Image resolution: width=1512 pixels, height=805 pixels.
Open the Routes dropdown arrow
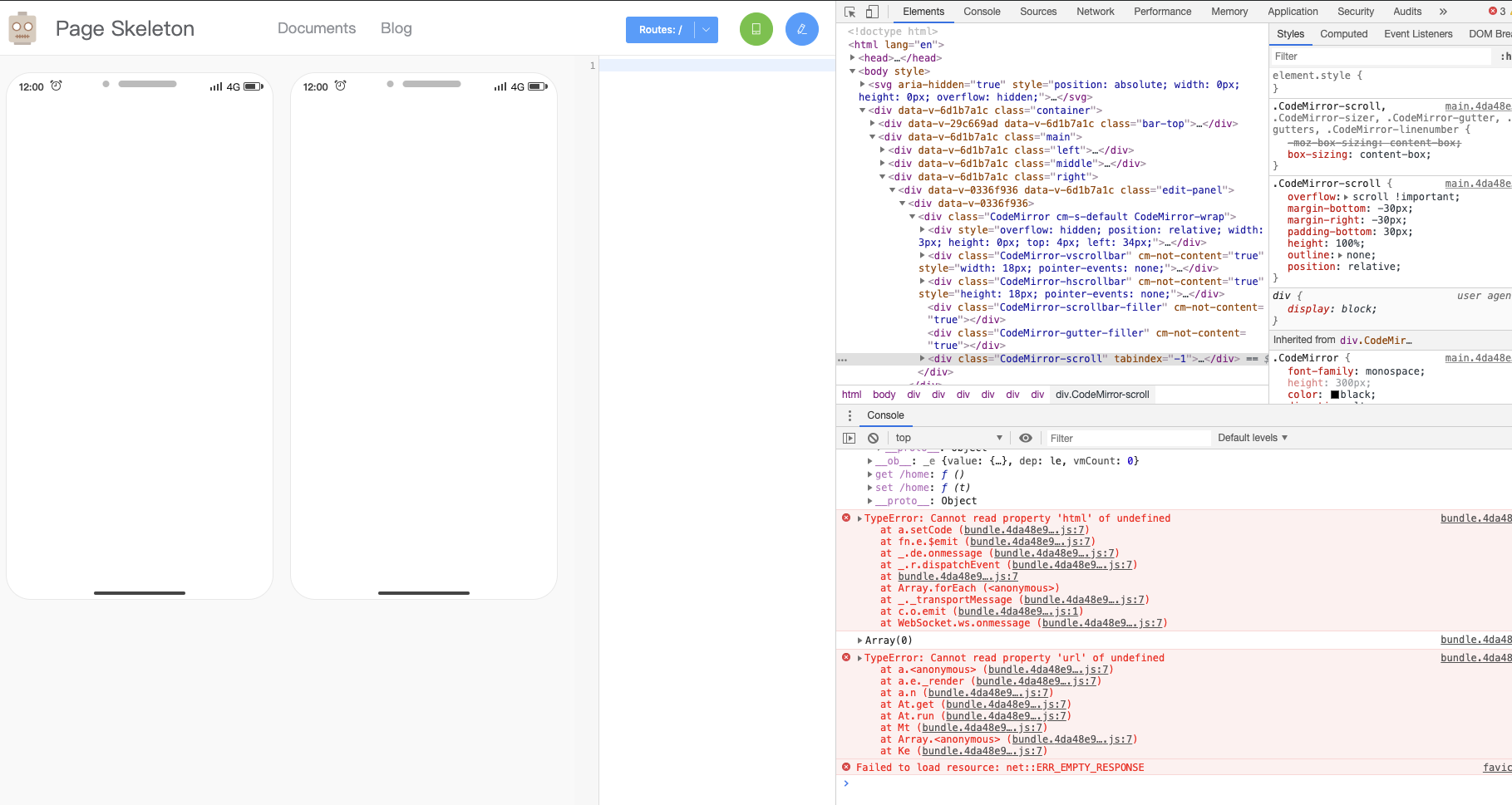(x=706, y=30)
